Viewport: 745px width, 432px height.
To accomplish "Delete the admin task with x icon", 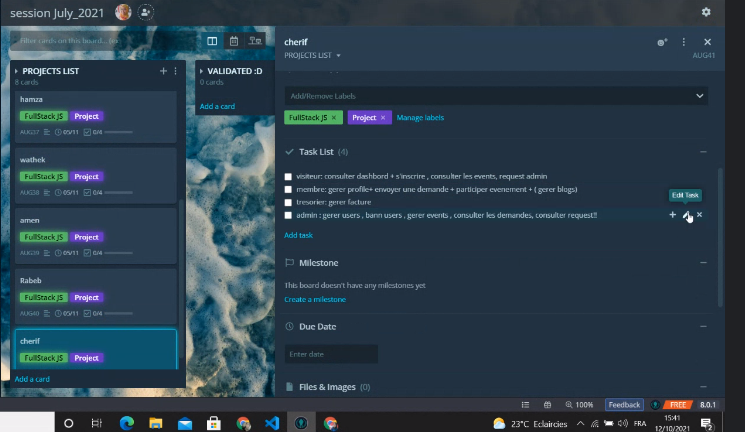I will (x=699, y=215).
